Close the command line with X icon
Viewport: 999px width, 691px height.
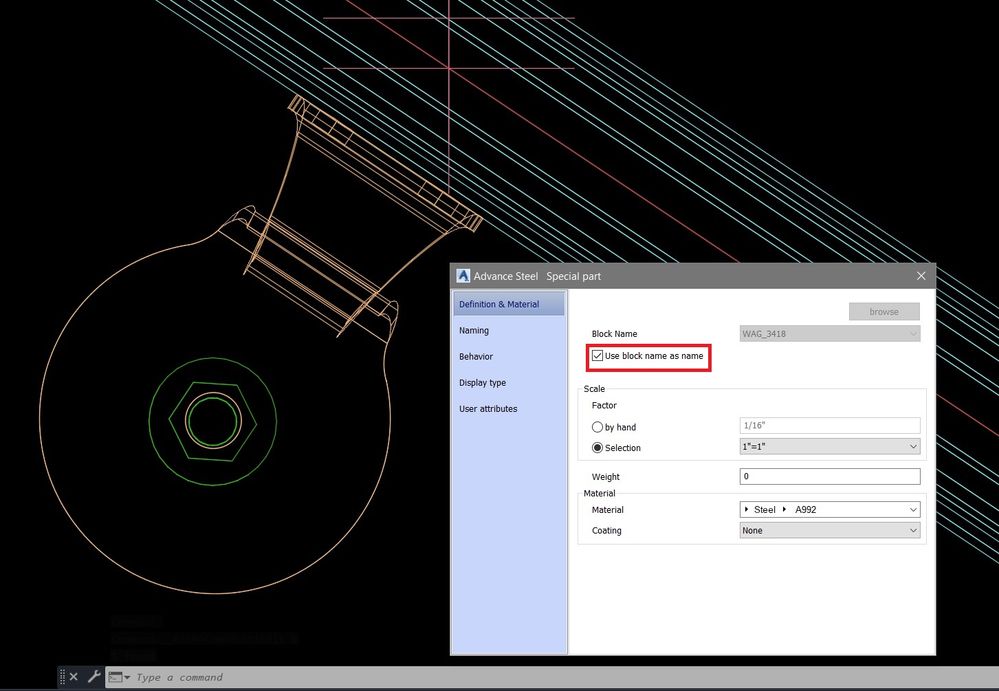(74, 676)
